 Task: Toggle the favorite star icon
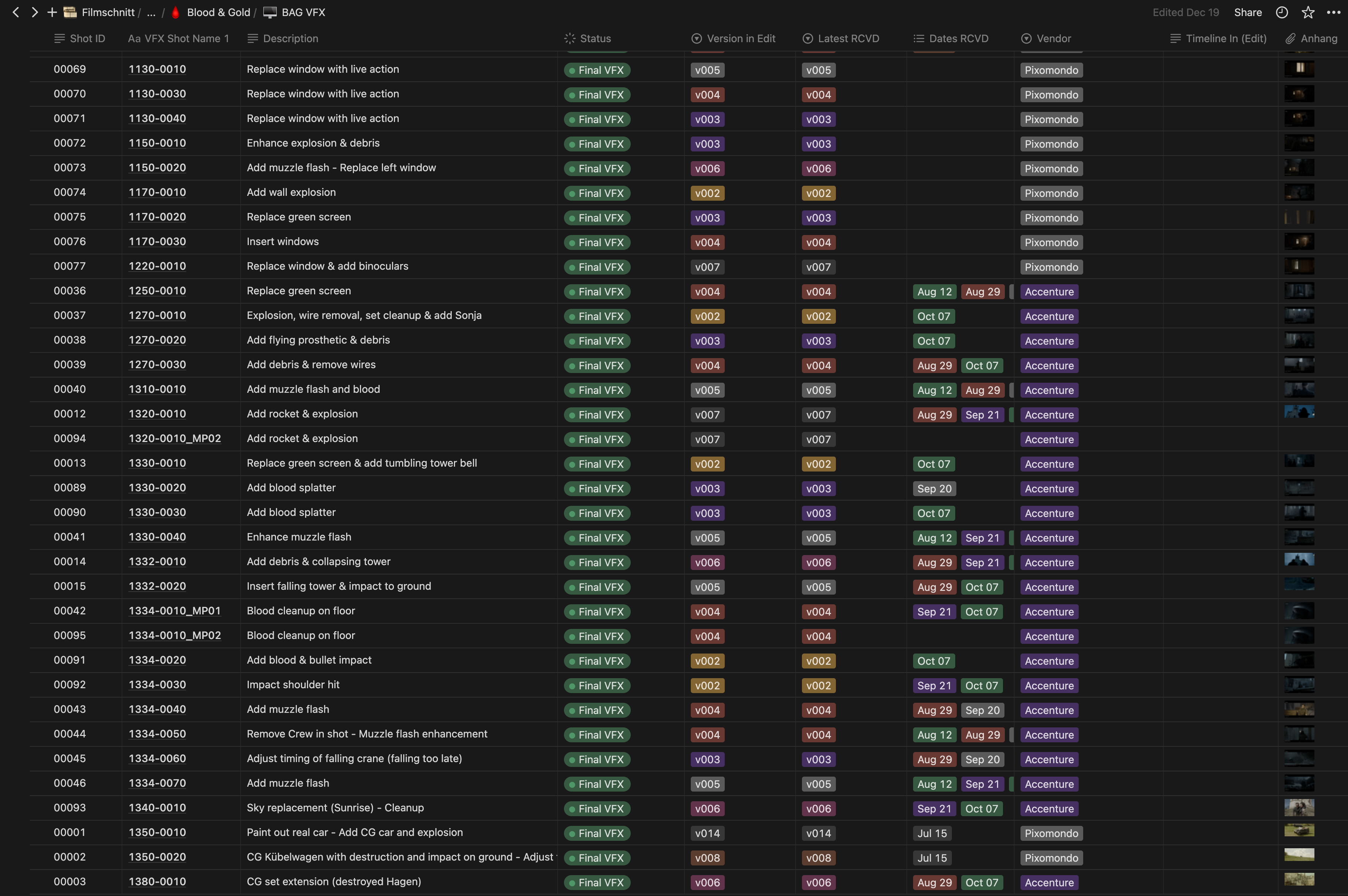(1308, 12)
